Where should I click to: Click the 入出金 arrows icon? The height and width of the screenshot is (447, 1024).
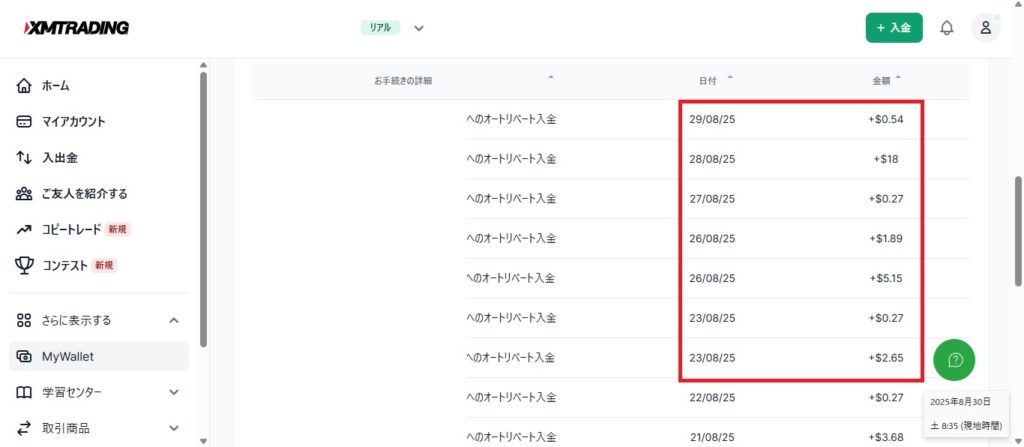25,158
